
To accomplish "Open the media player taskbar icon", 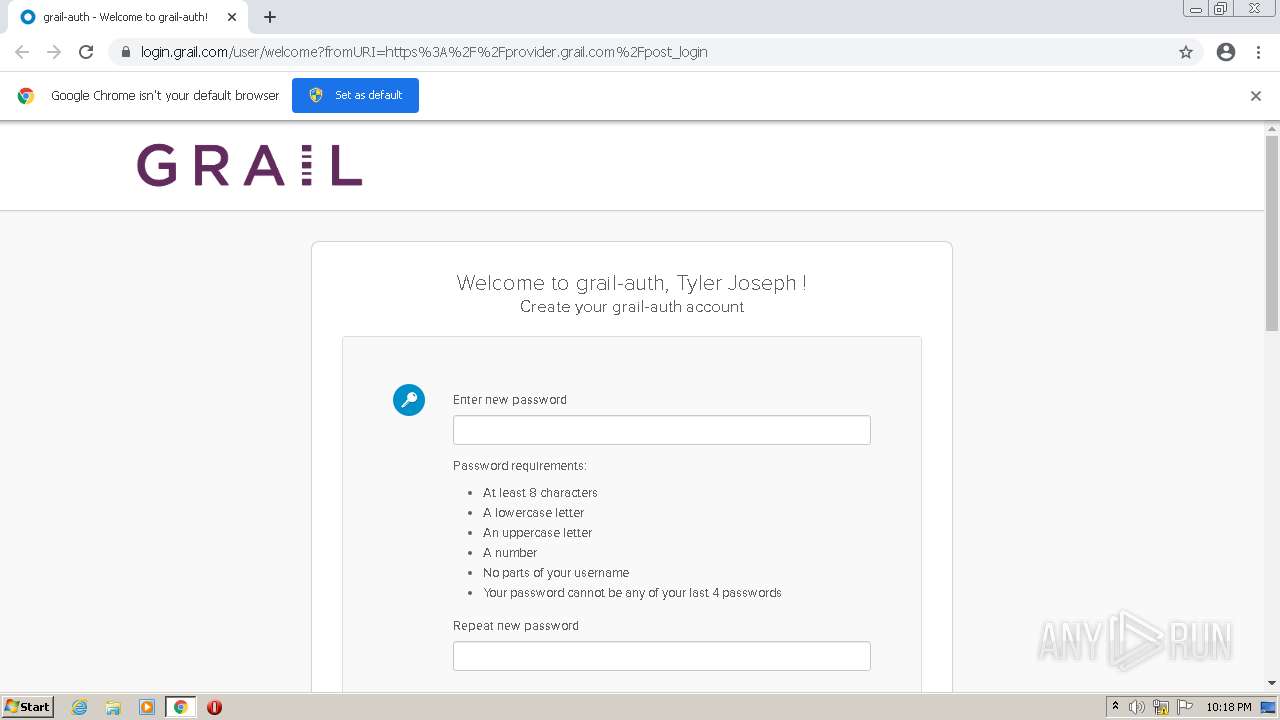I will (147, 707).
